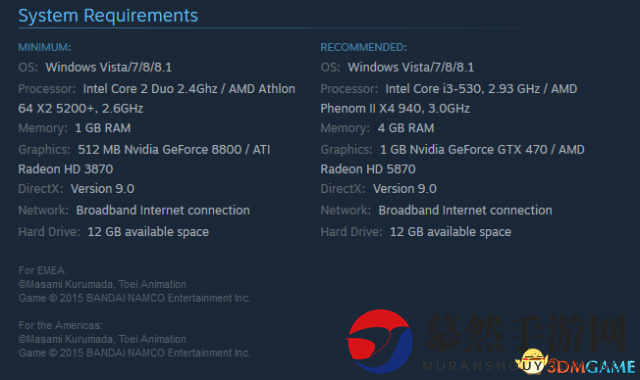Click the 'Radeon HD 5870' line

368,169
